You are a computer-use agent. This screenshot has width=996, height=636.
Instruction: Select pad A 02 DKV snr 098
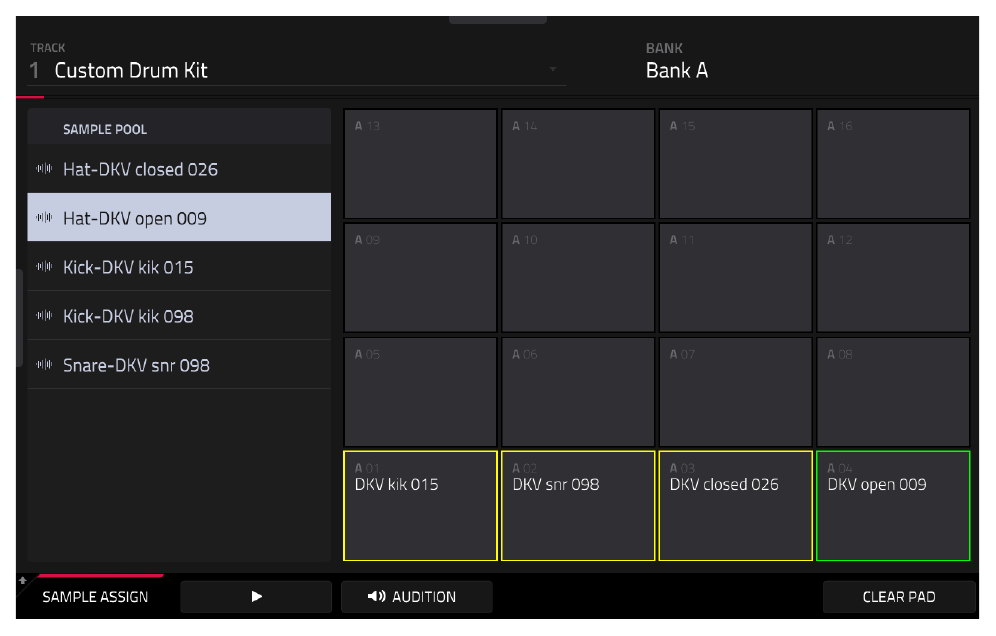[577, 506]
